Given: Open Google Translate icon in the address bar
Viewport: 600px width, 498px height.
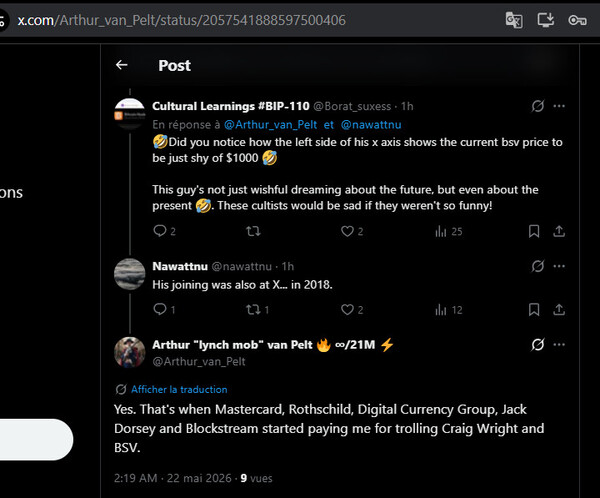Looking at the screenshot, I should [x=514, y=20].
